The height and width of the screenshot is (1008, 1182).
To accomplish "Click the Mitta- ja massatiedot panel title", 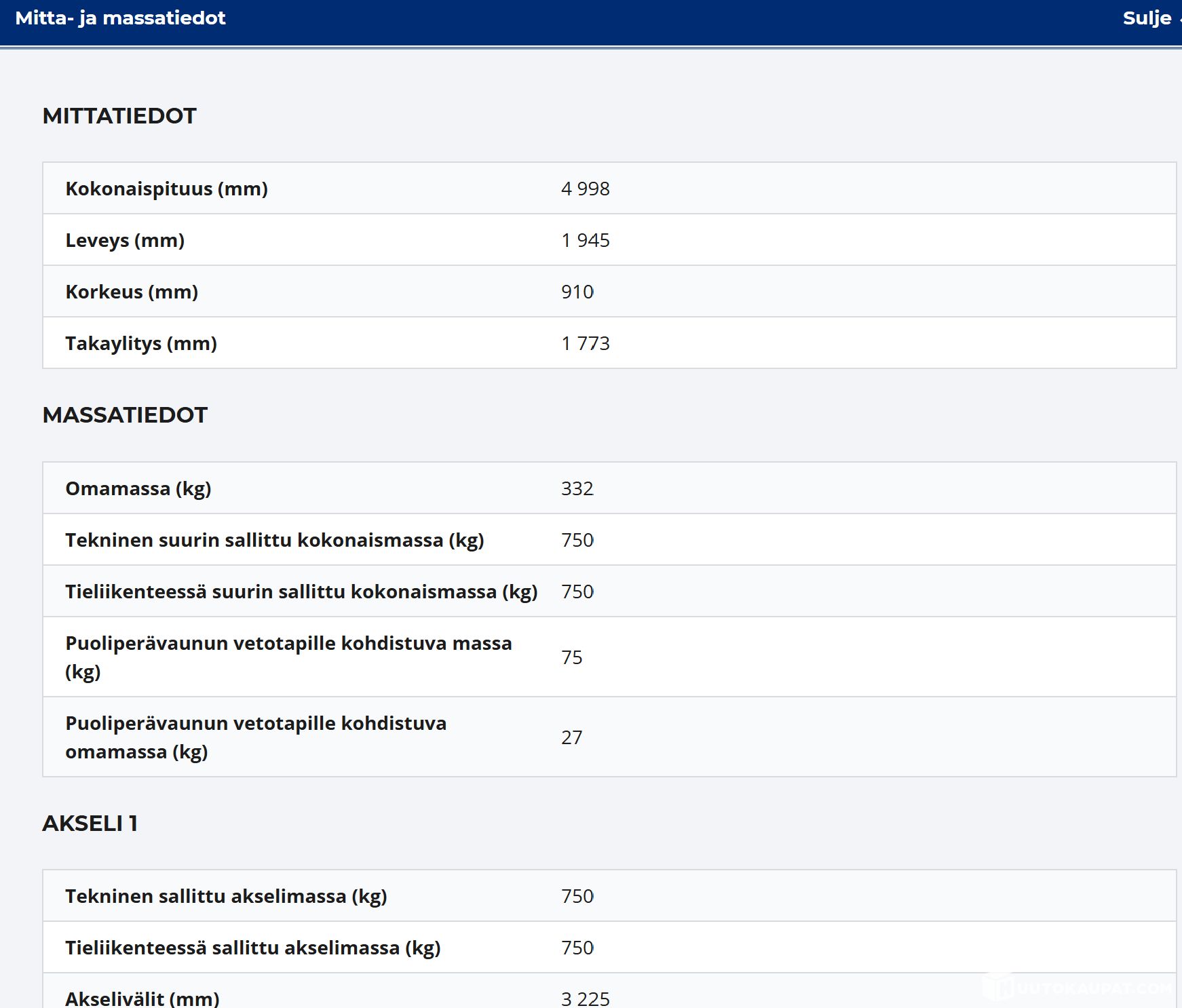I will 120,18.
